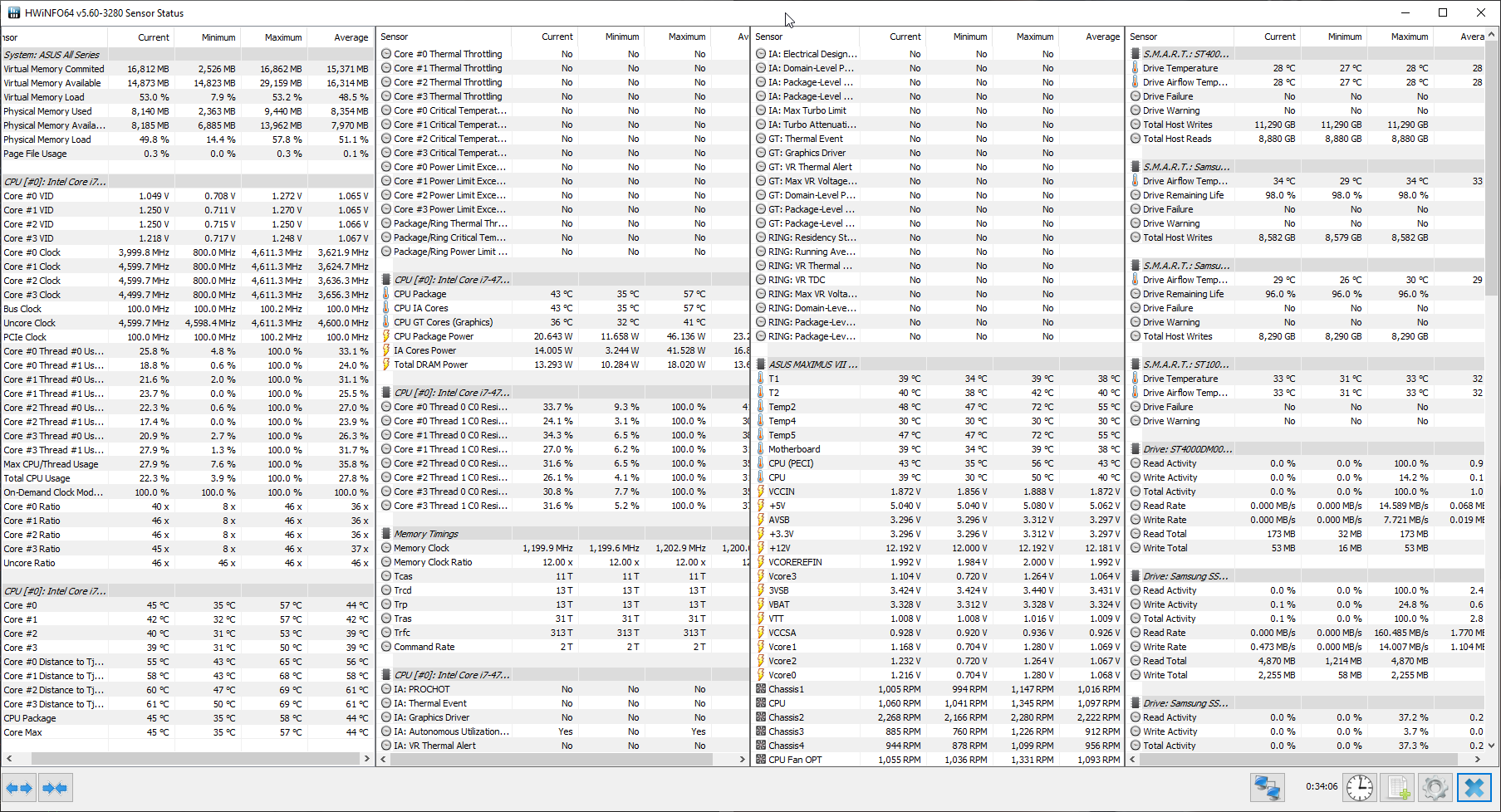Select the IA: Autonomous Utilization row

pos(451,731)
